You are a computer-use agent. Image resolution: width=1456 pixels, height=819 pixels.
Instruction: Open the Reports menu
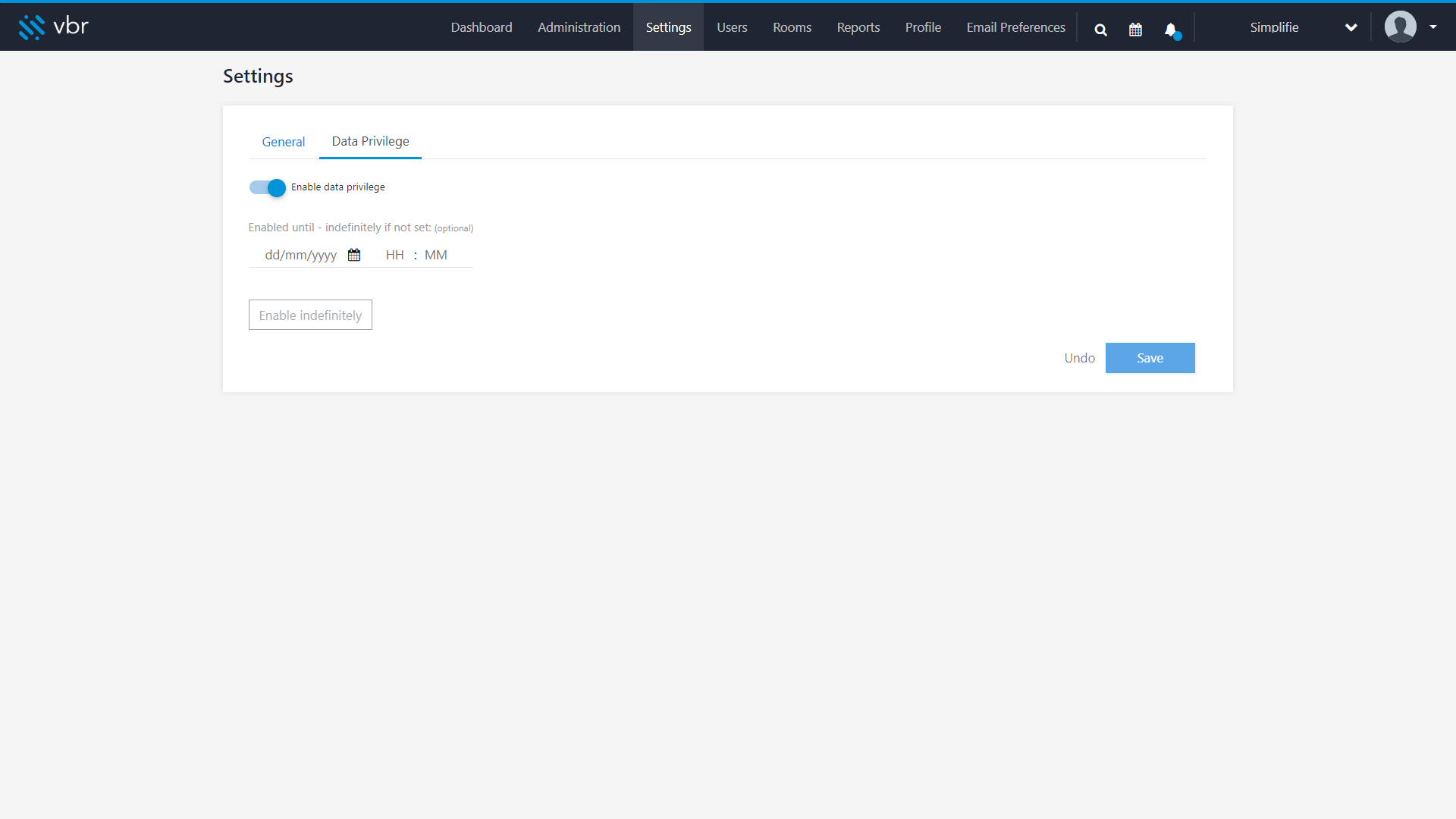coord(858,27)
